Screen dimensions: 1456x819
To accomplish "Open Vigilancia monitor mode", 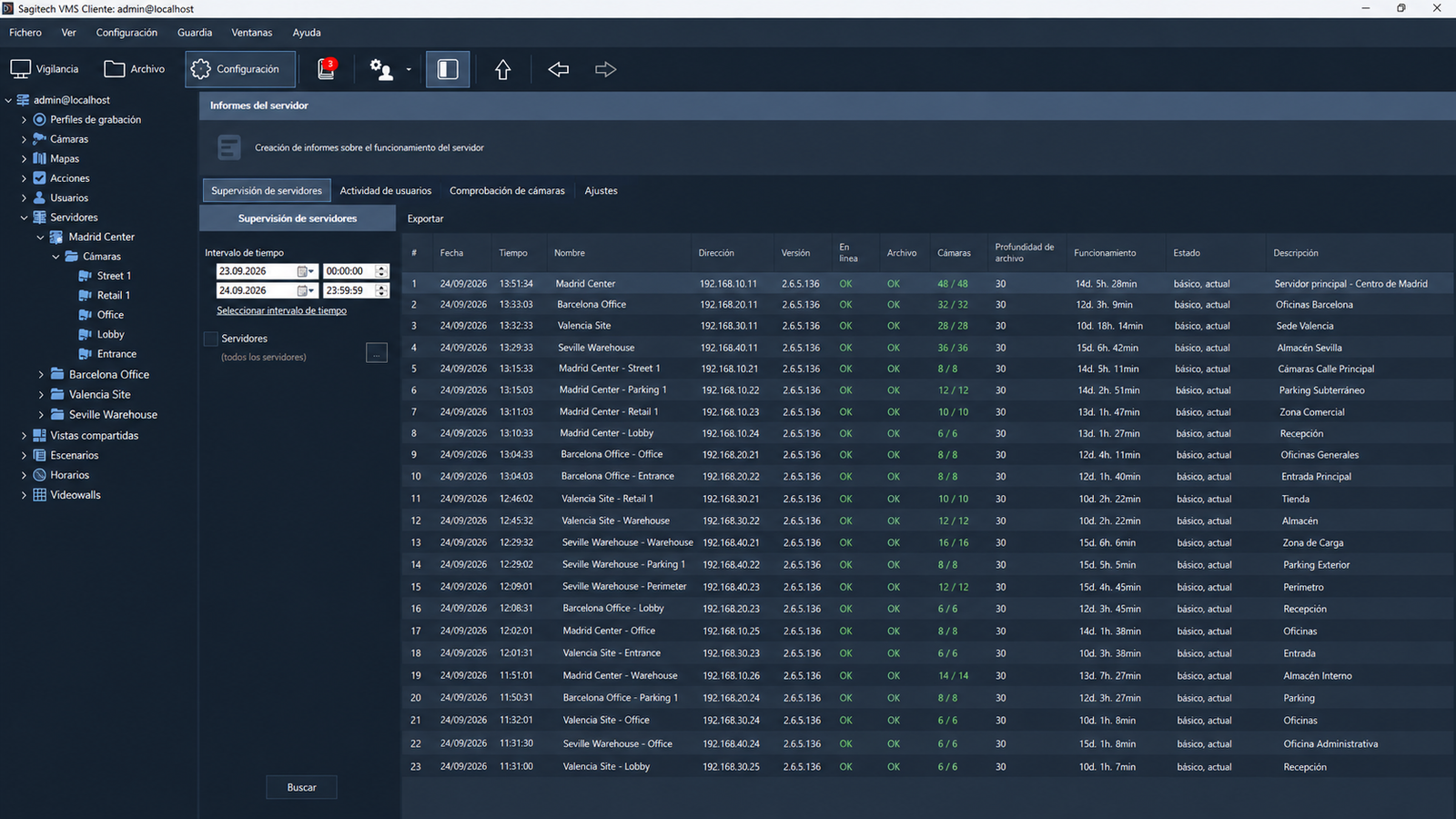I will coord(45,69).
